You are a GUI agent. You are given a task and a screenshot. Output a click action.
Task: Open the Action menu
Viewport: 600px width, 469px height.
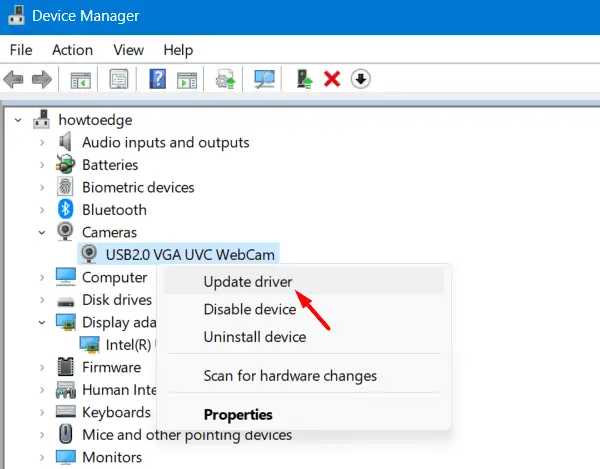[72, 50]
